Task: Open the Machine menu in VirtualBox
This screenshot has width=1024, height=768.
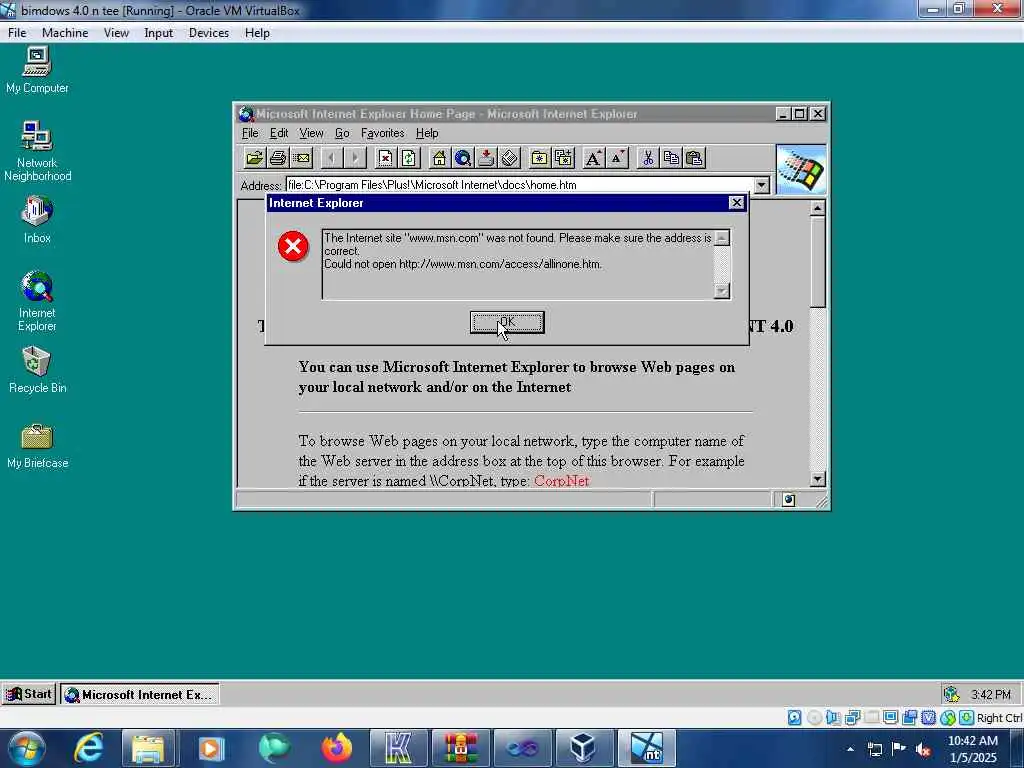Action: tap(65, 33)
